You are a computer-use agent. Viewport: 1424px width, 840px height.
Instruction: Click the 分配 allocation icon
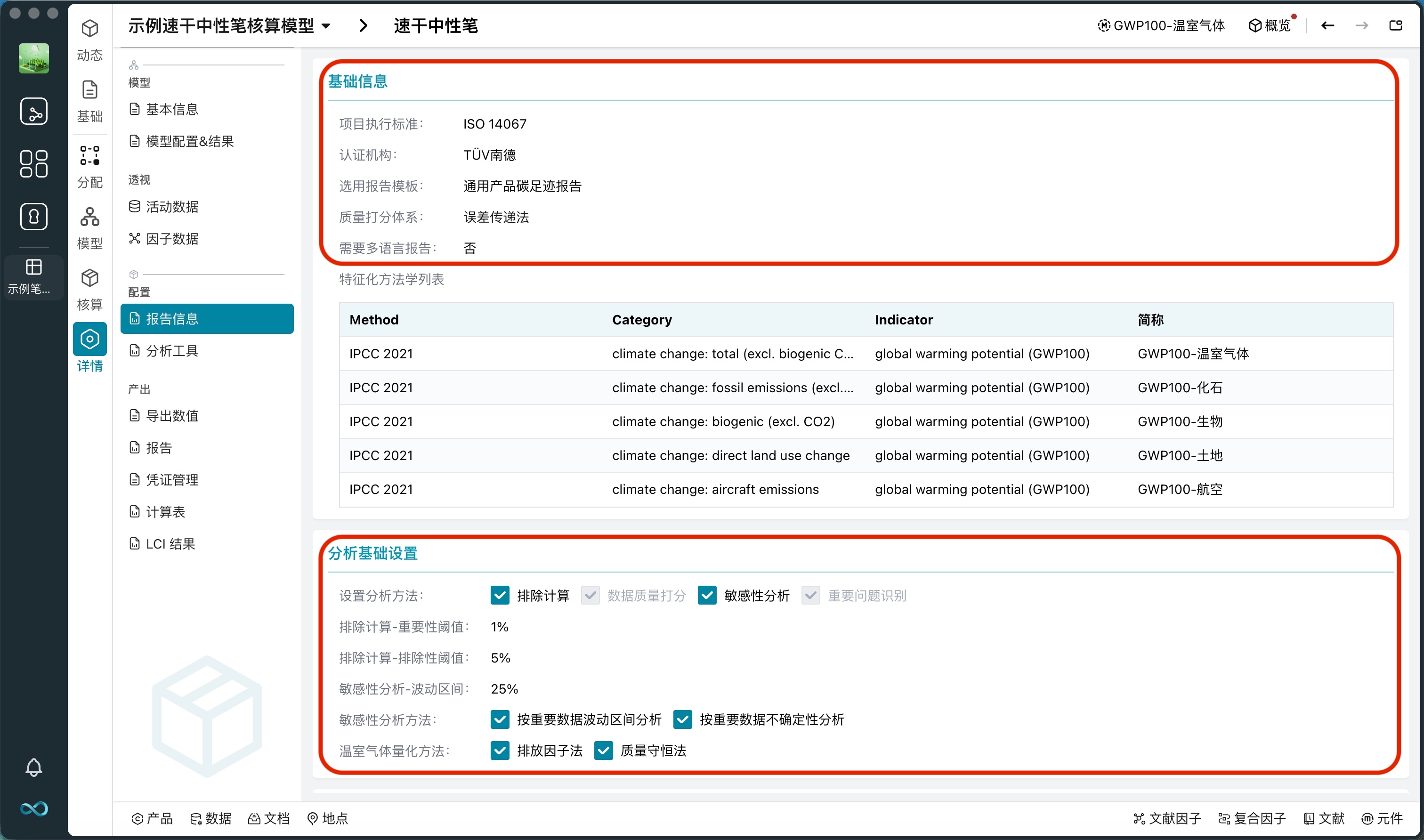point(89,156)
